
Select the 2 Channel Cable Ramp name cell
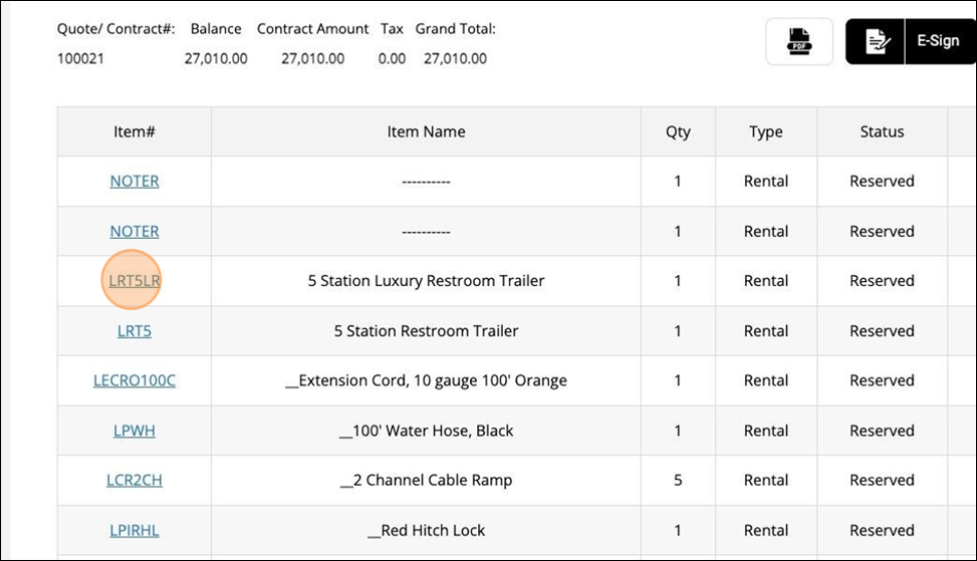coord(426,481)
